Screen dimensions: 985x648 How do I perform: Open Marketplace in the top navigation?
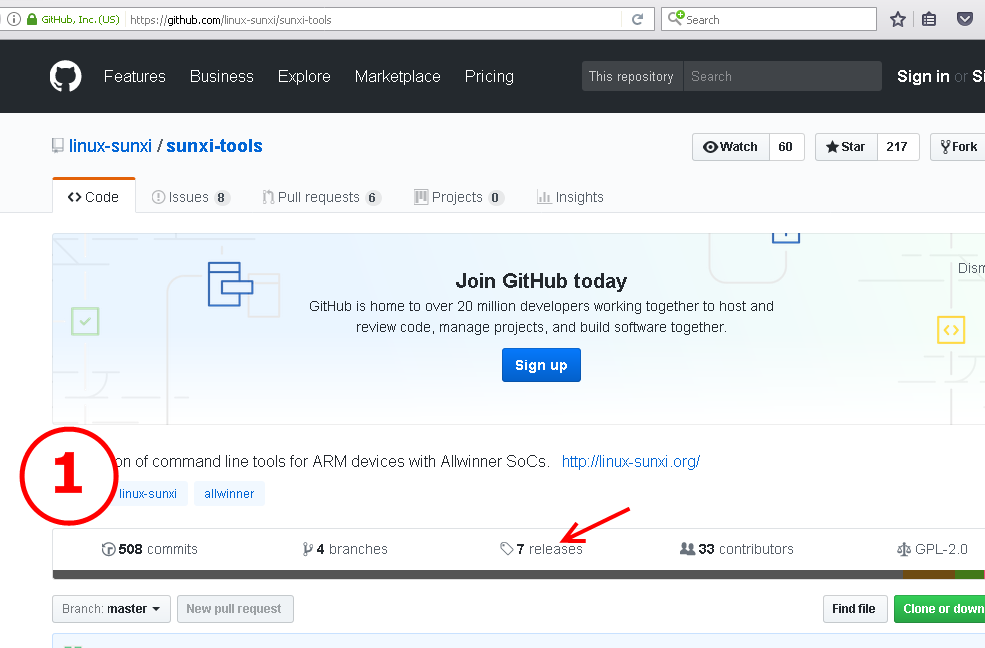[398, 77]
